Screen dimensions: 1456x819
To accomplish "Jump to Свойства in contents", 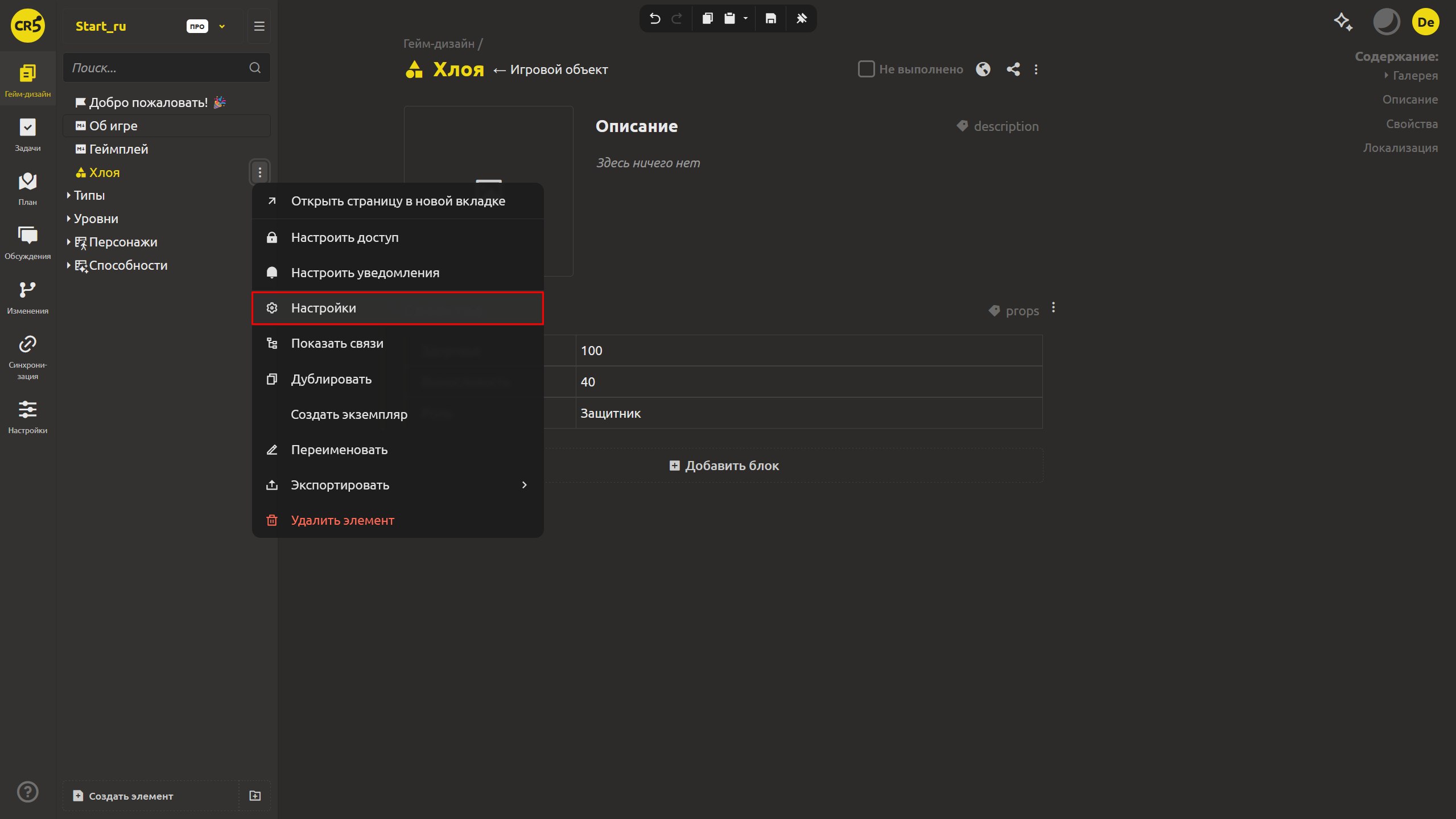I will click(x=1412, y=124).
